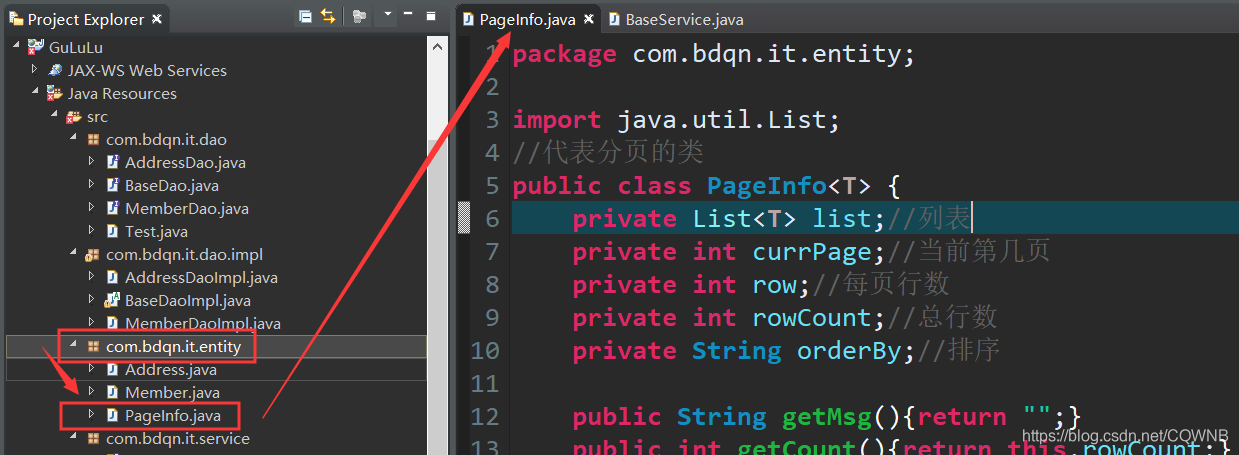Select MemberDao.java in the tree

tap(186, 208)
